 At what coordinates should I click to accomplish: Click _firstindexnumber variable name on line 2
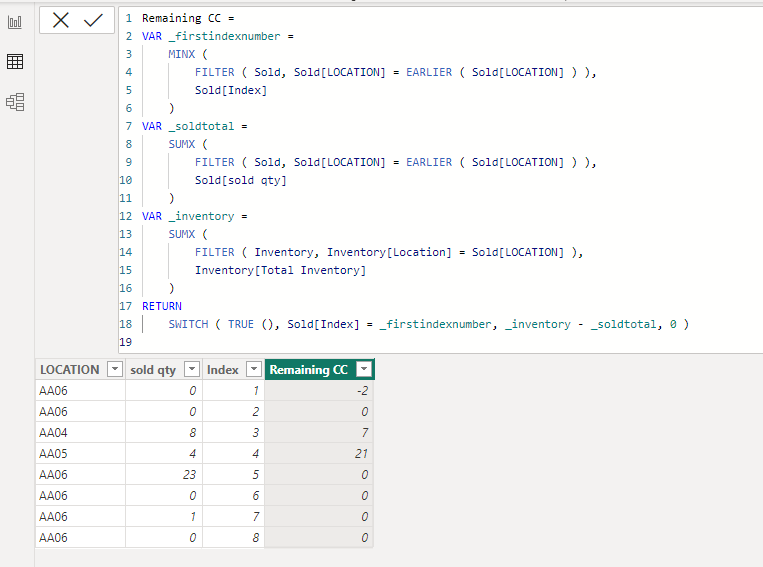point(224,36)
